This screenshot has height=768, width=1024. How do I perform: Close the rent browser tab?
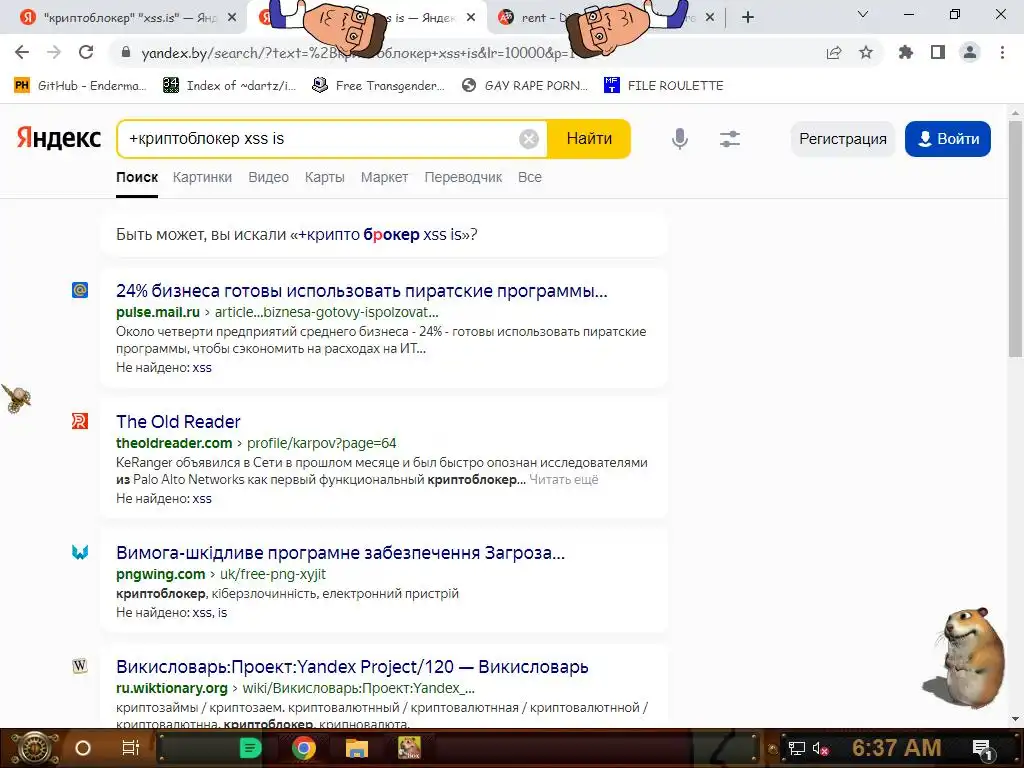pyautogui.click(x=710, y=18)
